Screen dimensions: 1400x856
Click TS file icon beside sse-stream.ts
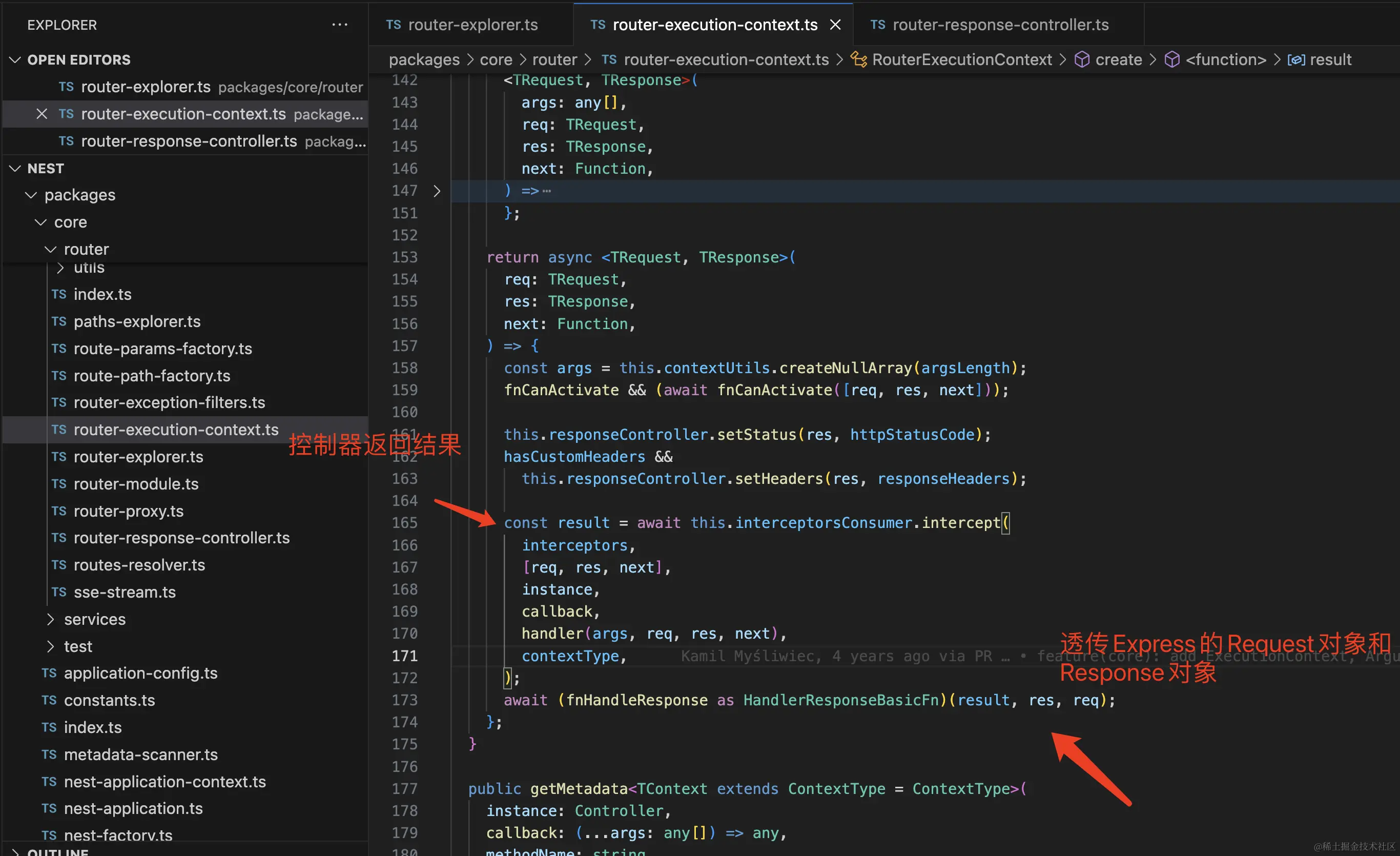[58, 592]
